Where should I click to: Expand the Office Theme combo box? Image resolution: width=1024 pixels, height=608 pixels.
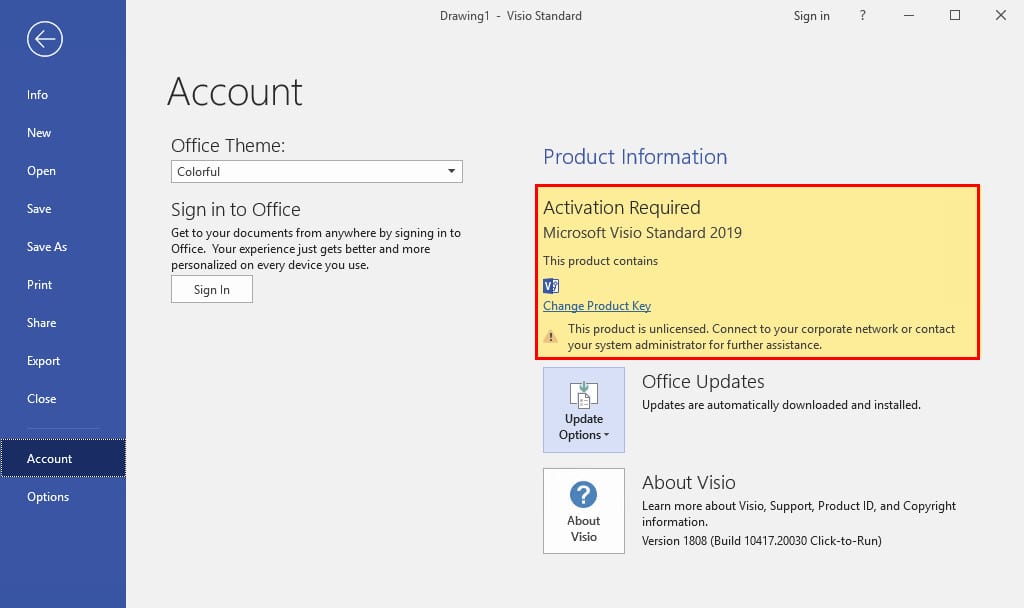click(x=317, y=172)
